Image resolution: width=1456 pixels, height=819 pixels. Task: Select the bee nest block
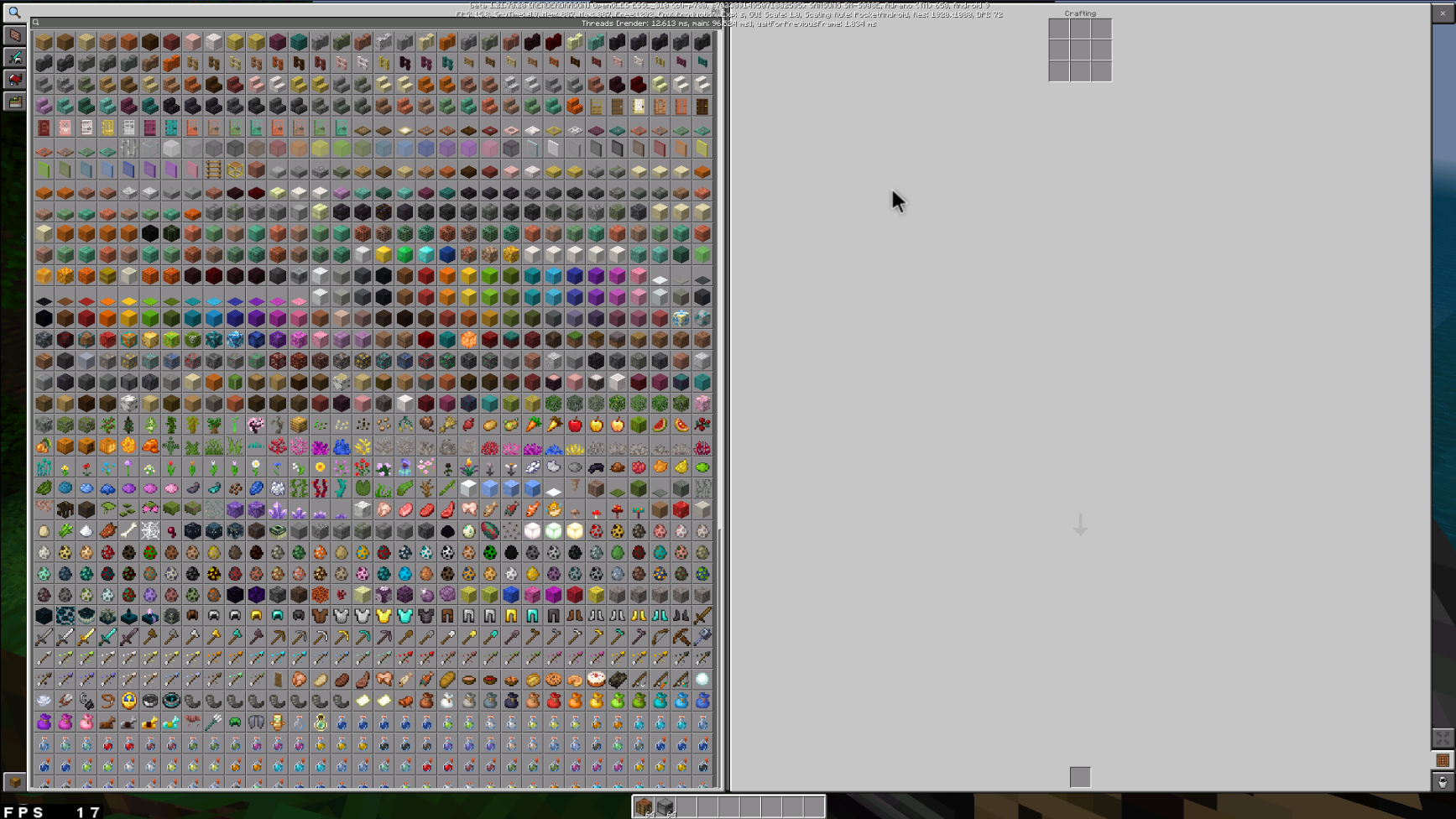click(299, 425)
